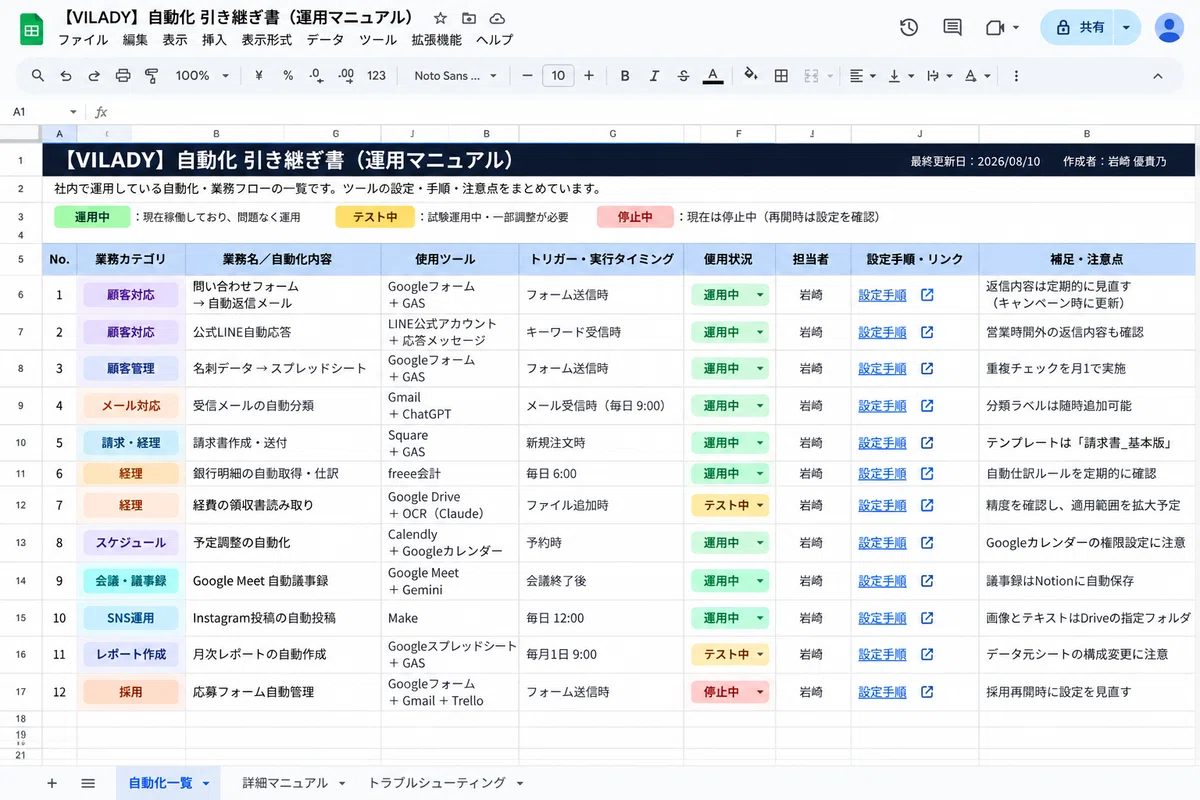Viewport: 1200px width, 800px height.
Task: Collapse the toolbar header with the chevron
Action: [1158, 76]
